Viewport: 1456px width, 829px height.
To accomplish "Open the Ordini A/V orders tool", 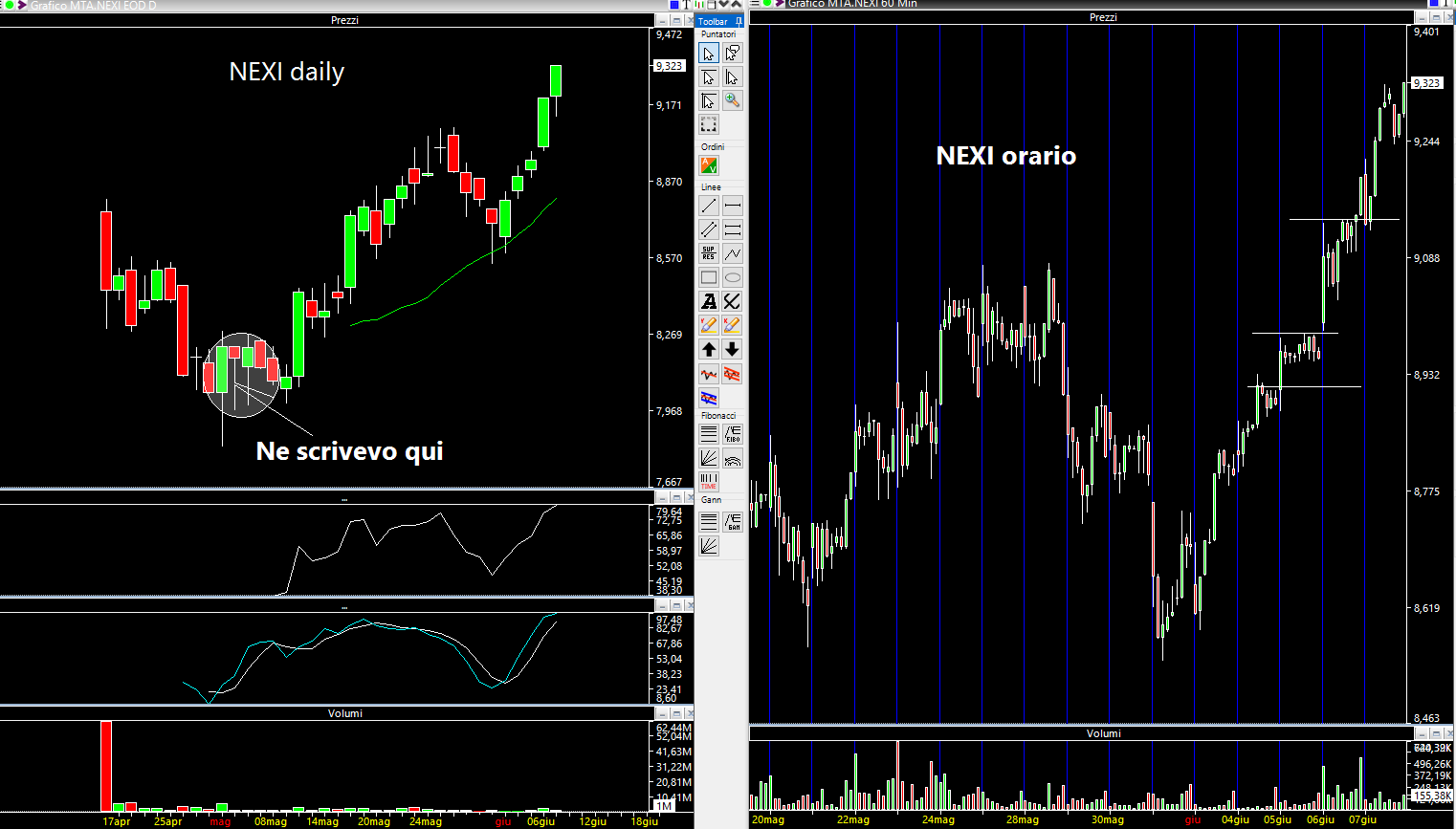I will [x=709, y=166].
